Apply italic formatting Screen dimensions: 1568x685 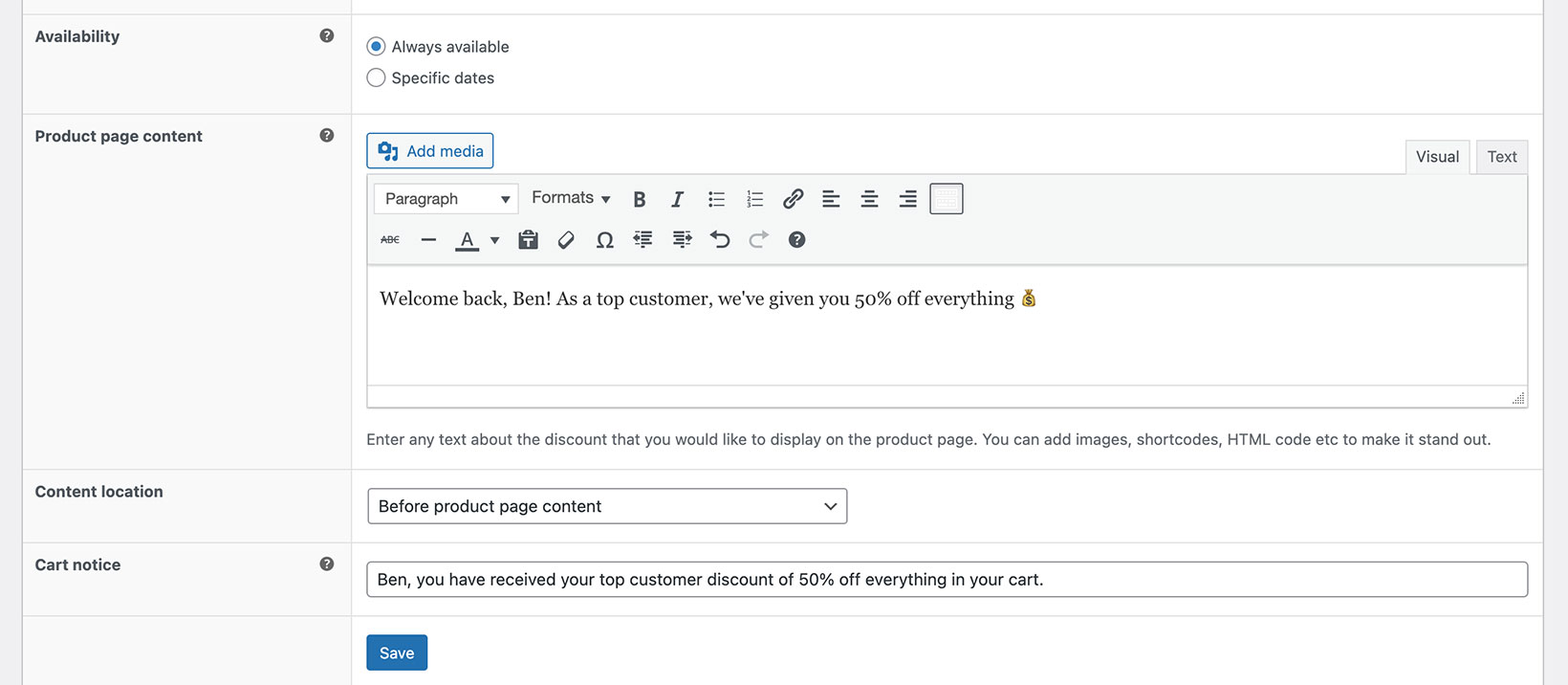[677, 199]
